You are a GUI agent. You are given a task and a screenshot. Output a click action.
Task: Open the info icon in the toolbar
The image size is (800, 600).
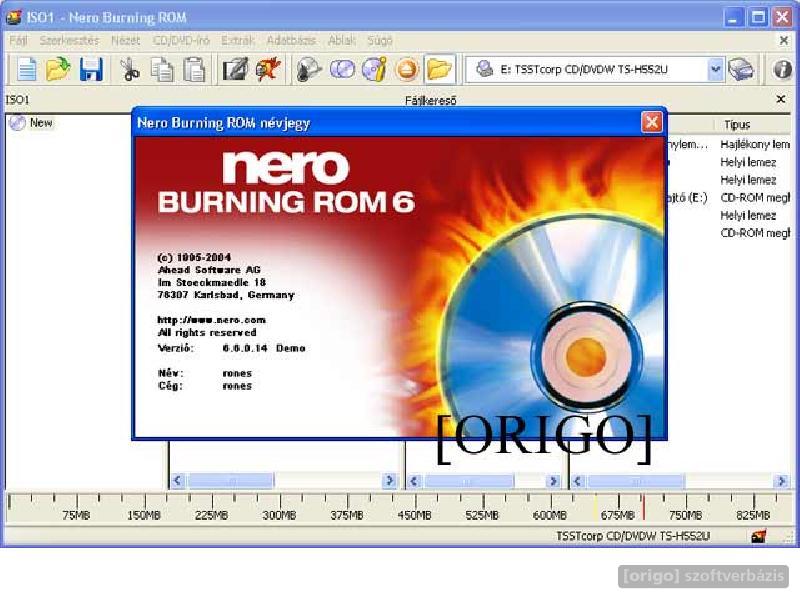783,69
